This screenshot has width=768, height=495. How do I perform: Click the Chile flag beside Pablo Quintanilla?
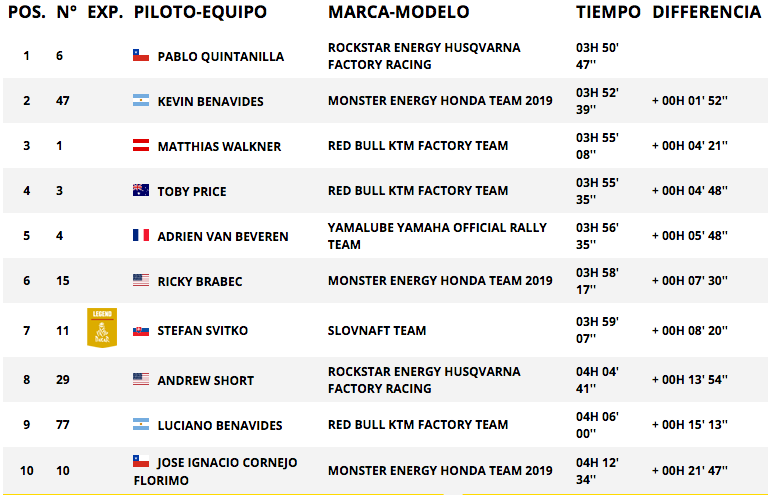point(141,55)
